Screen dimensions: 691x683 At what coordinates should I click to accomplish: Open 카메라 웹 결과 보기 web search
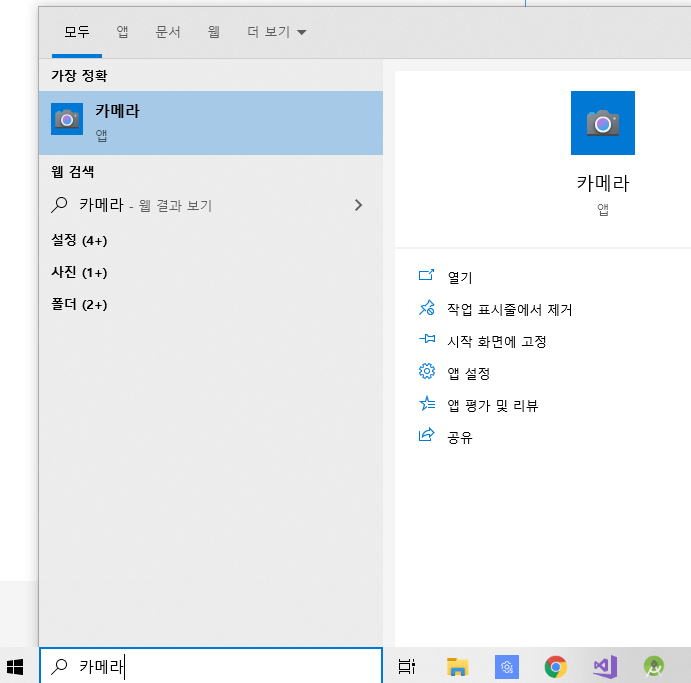pos(211,205)
